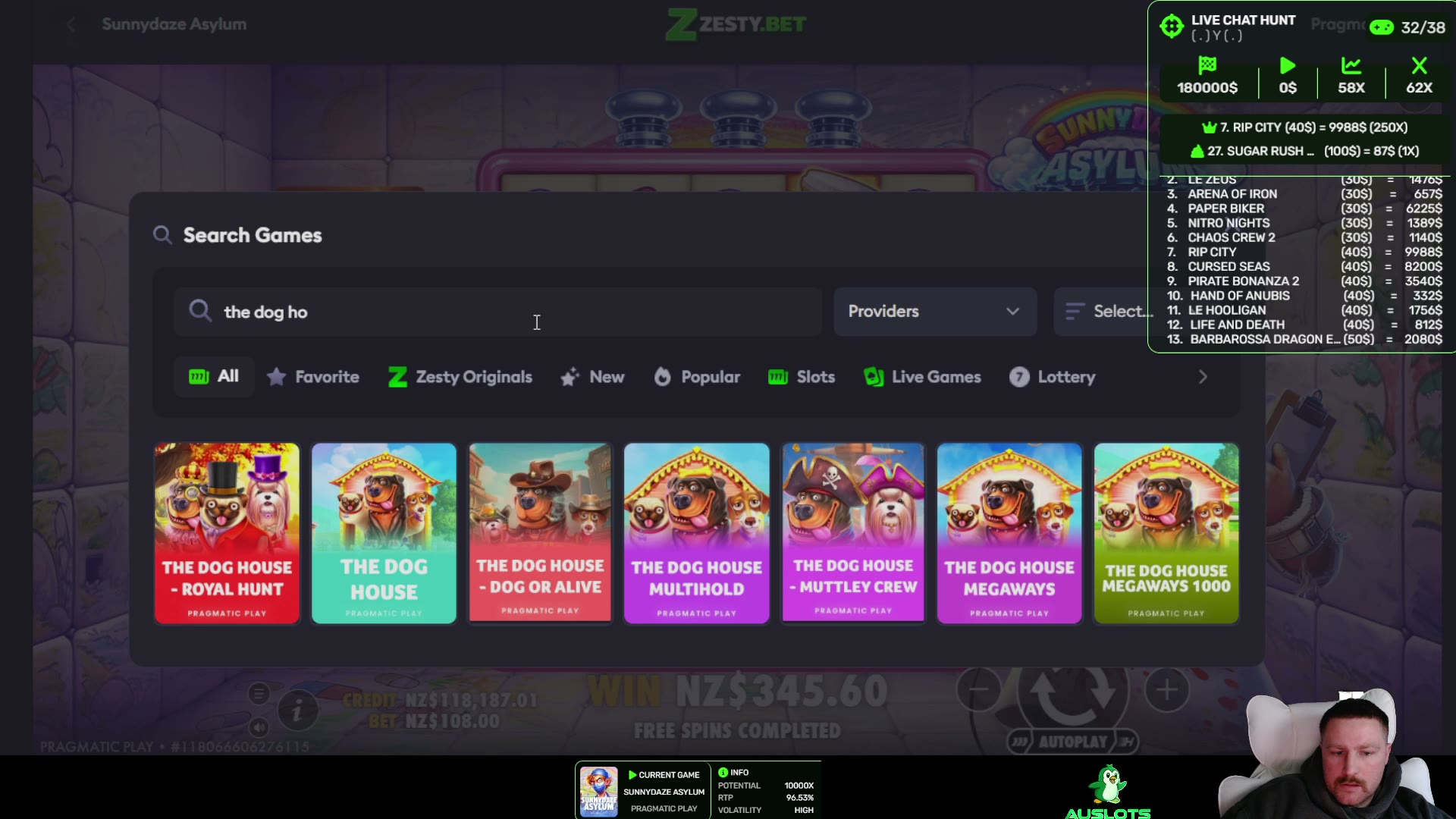Show the Popular games tab
Viewport: 1456px width, 819px height.
697,377
